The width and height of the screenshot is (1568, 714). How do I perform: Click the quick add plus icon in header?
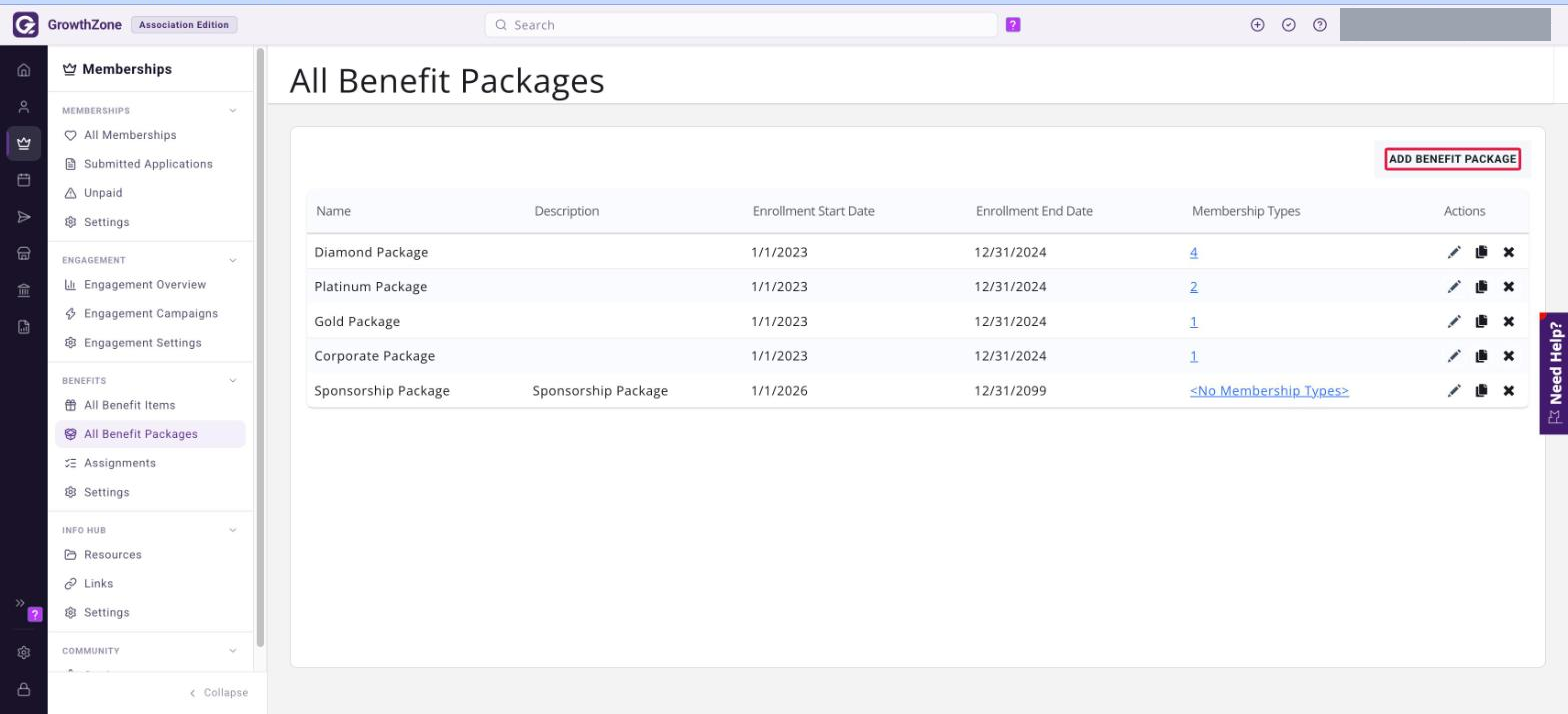coord(1258,25)
